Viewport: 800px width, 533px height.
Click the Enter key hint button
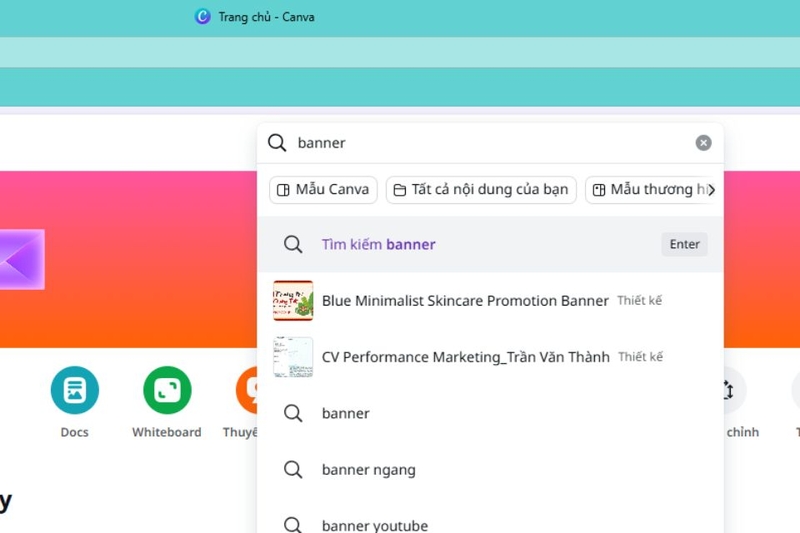(x=684, y=244)
